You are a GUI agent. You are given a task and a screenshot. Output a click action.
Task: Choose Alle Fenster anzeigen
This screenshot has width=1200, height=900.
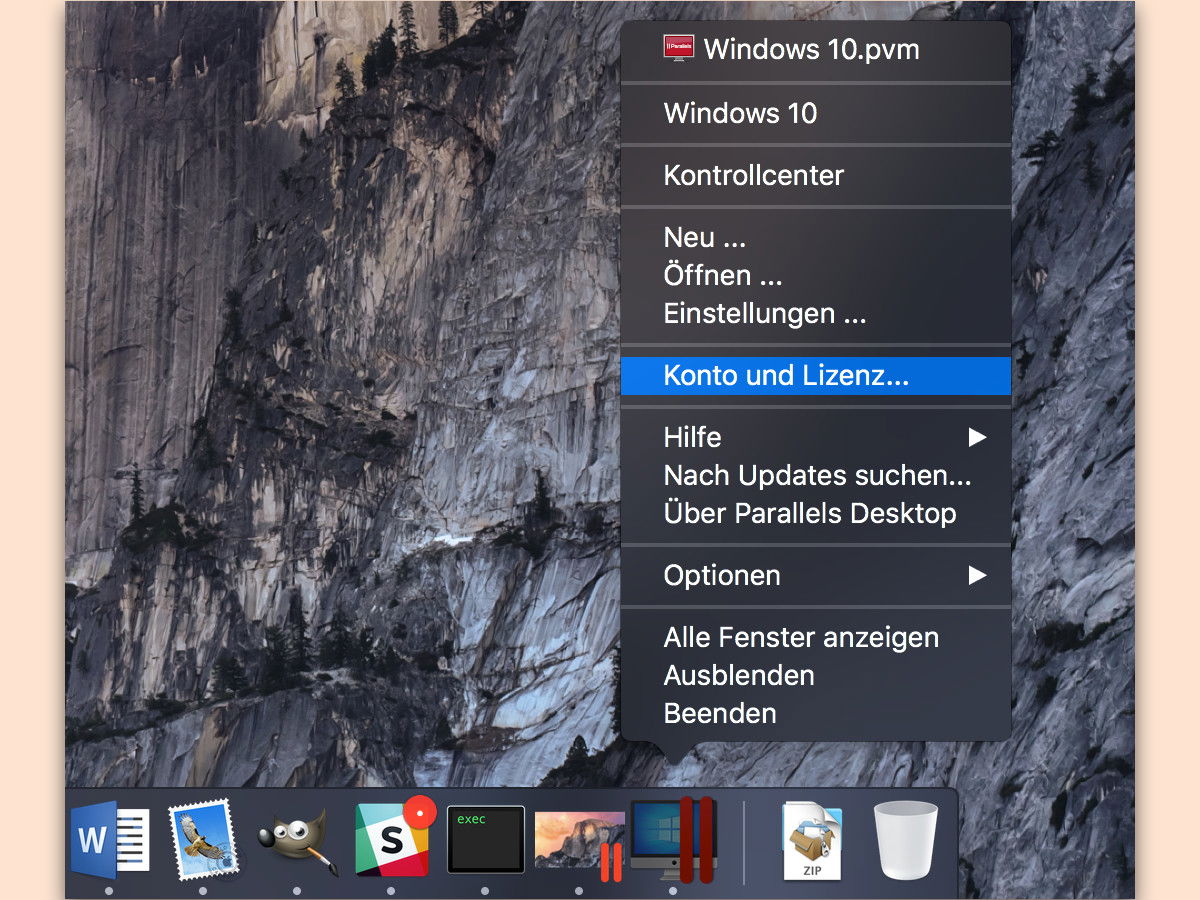816,637
